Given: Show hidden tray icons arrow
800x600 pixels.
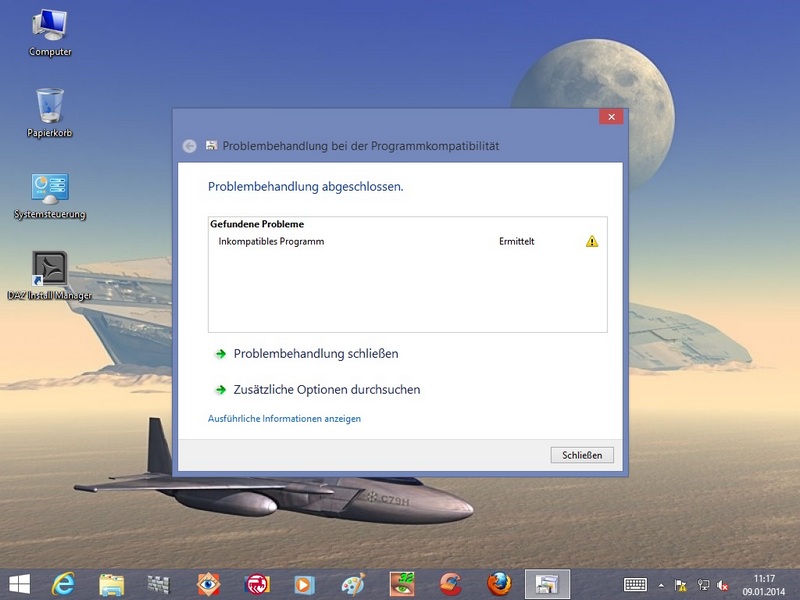Looking at the screenshot, I should pos(661,585).
